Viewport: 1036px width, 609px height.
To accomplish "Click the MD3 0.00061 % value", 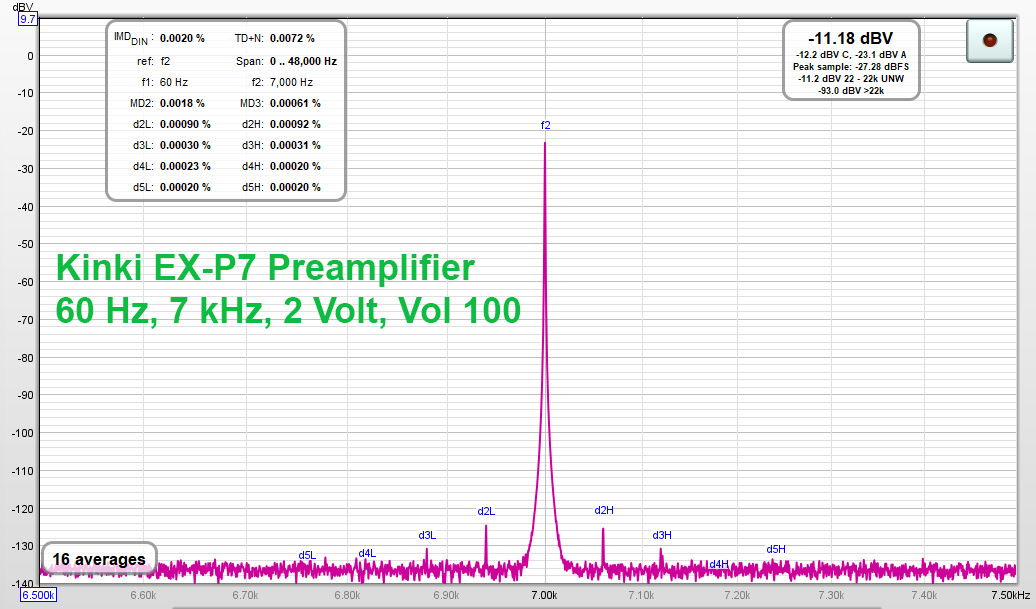I will (x=295, y=104).
